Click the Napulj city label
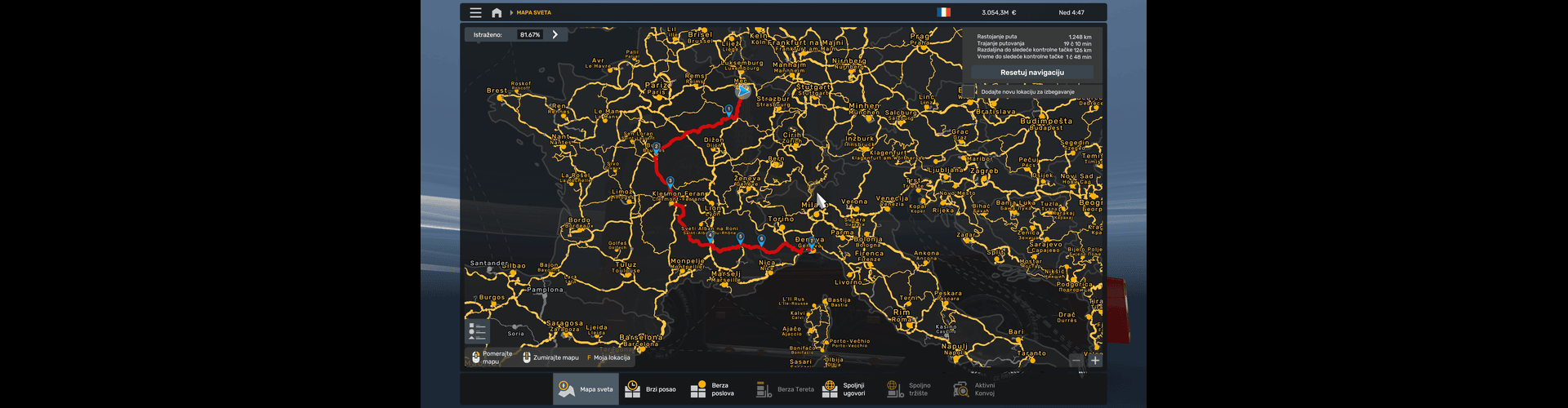 pos(955,346)
